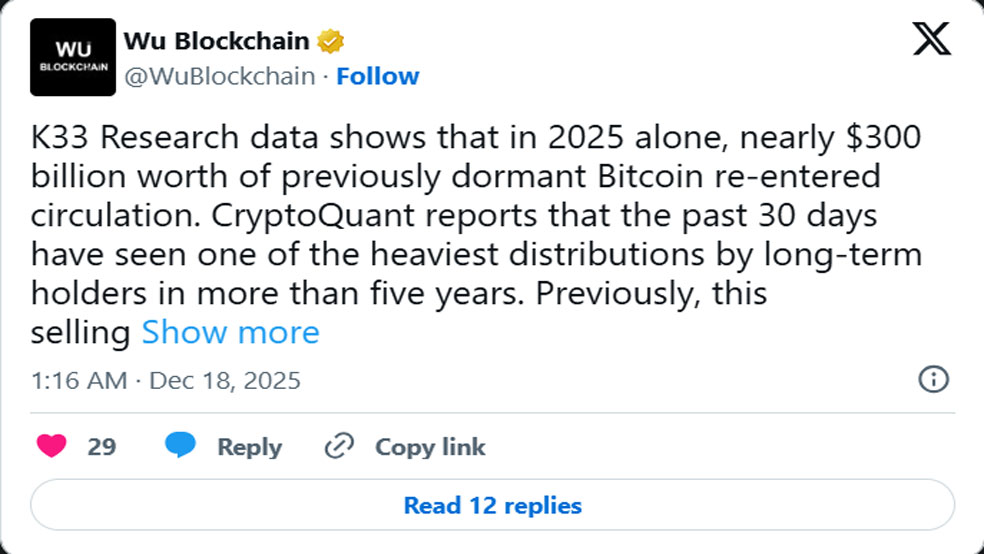Viewport: 984px width, 554px height.
Task: Click the chain link icon
Action: [x=340, y=446]
